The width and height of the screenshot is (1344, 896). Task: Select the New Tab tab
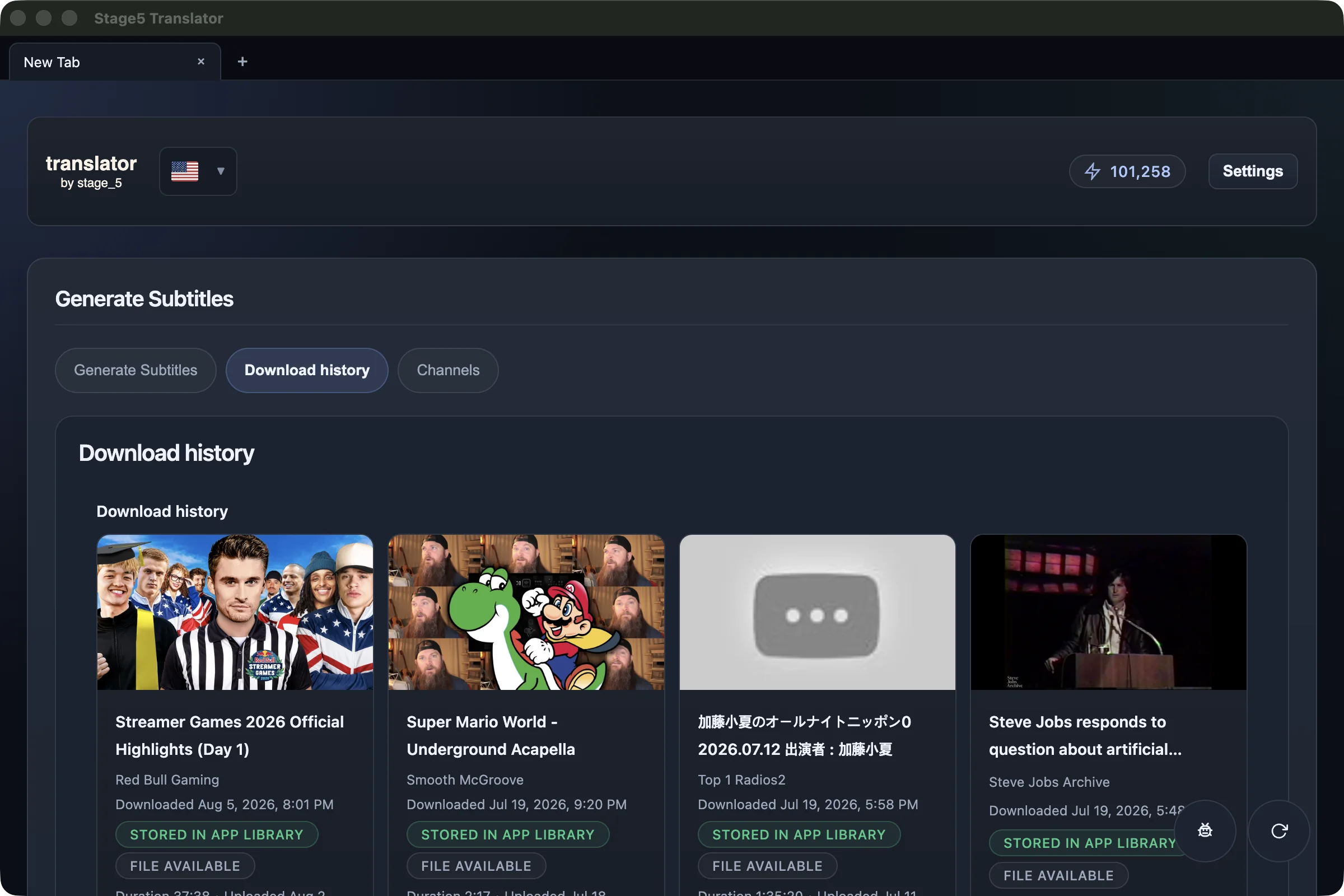(115, 62)
